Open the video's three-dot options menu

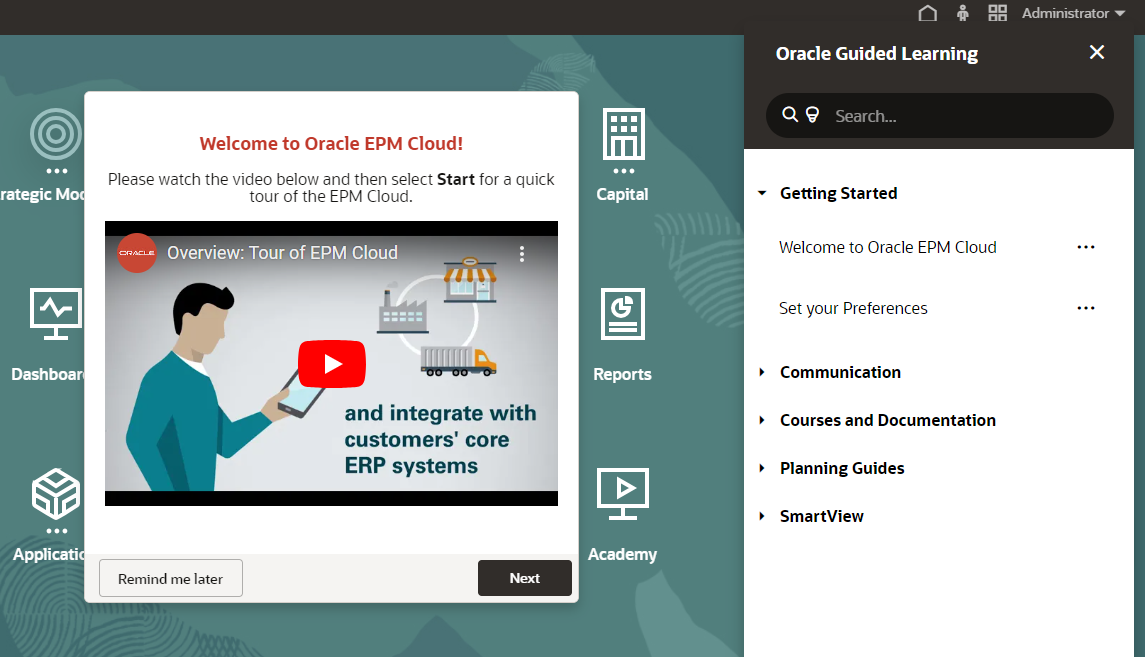(x=521, y=254)
